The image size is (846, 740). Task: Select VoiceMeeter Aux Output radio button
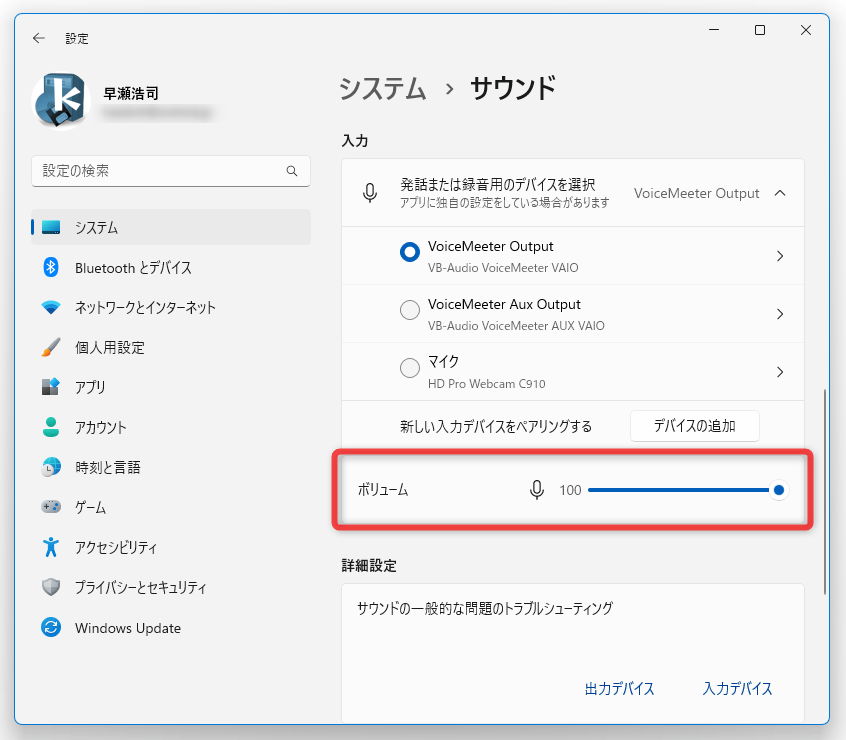pyautogui.click(x=410, y=310)
